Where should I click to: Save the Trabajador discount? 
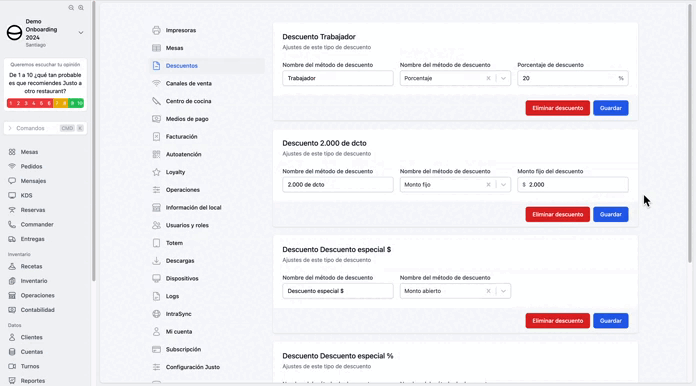click(611, 108)
